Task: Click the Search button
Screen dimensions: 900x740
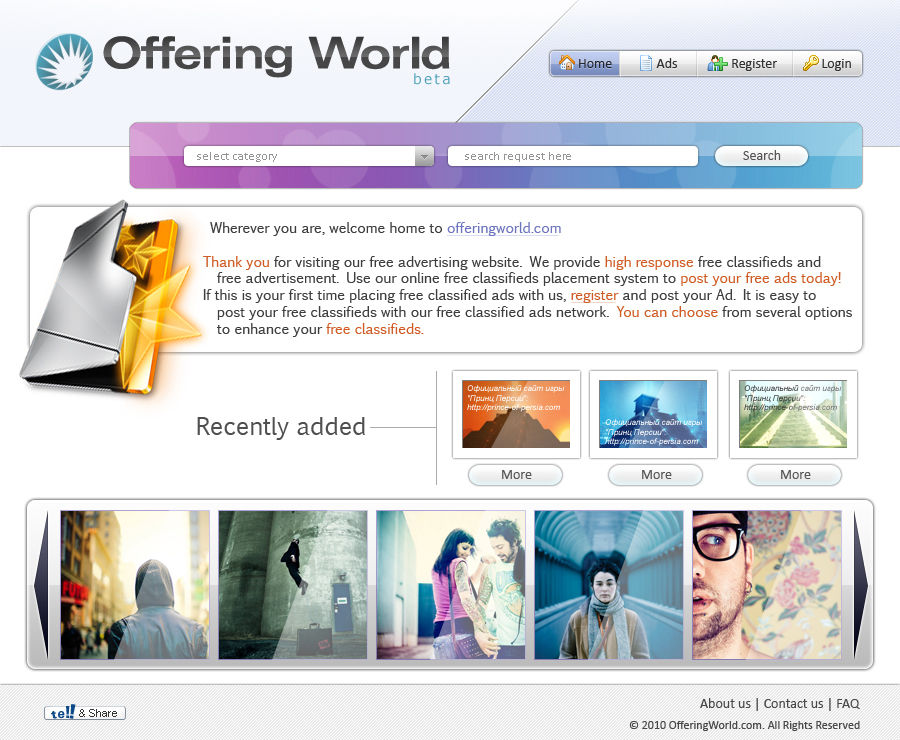Action: tap(761, 156)
